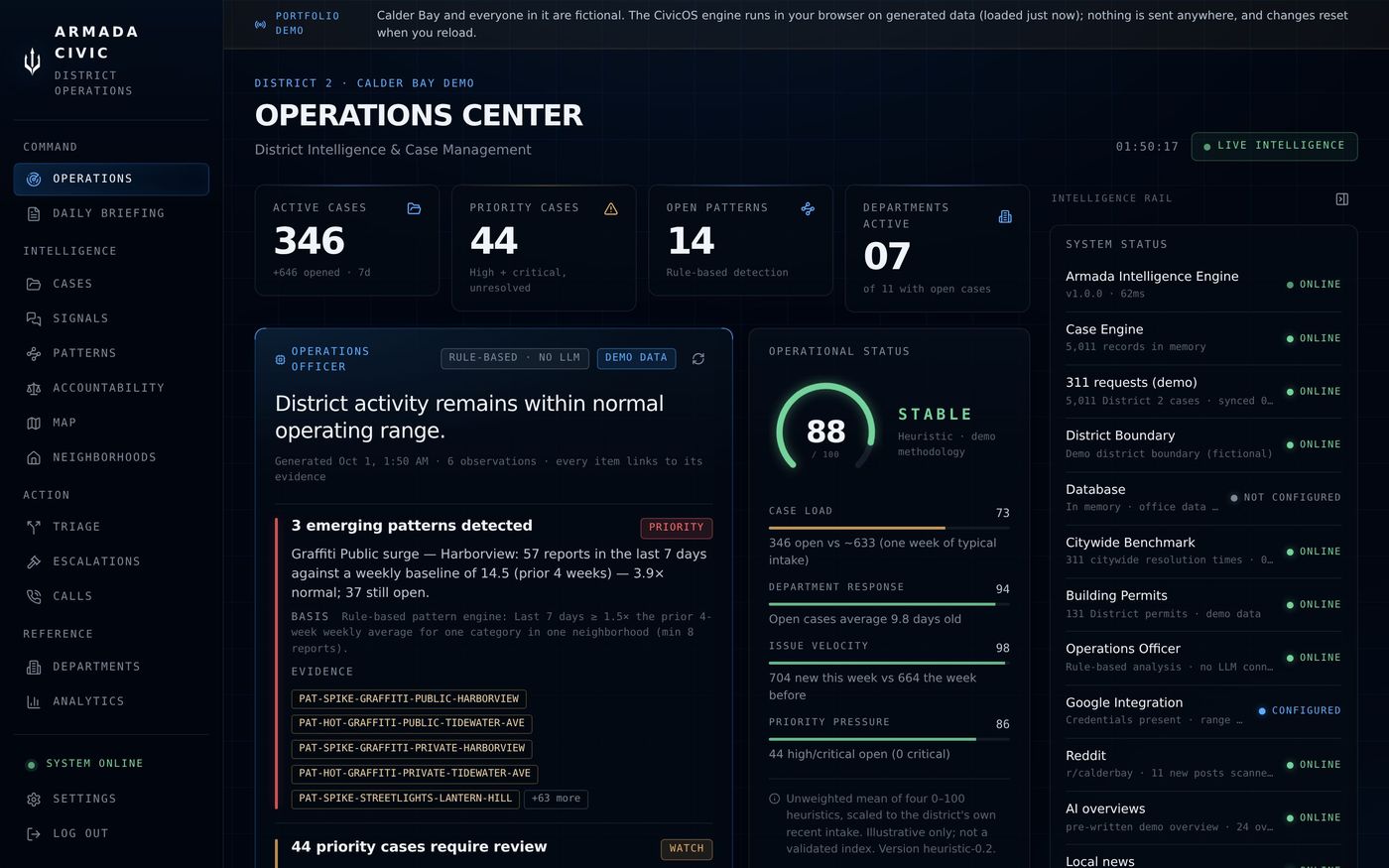Click the Map icon in sidebar
1389x868 pixels.
(34, 424)
